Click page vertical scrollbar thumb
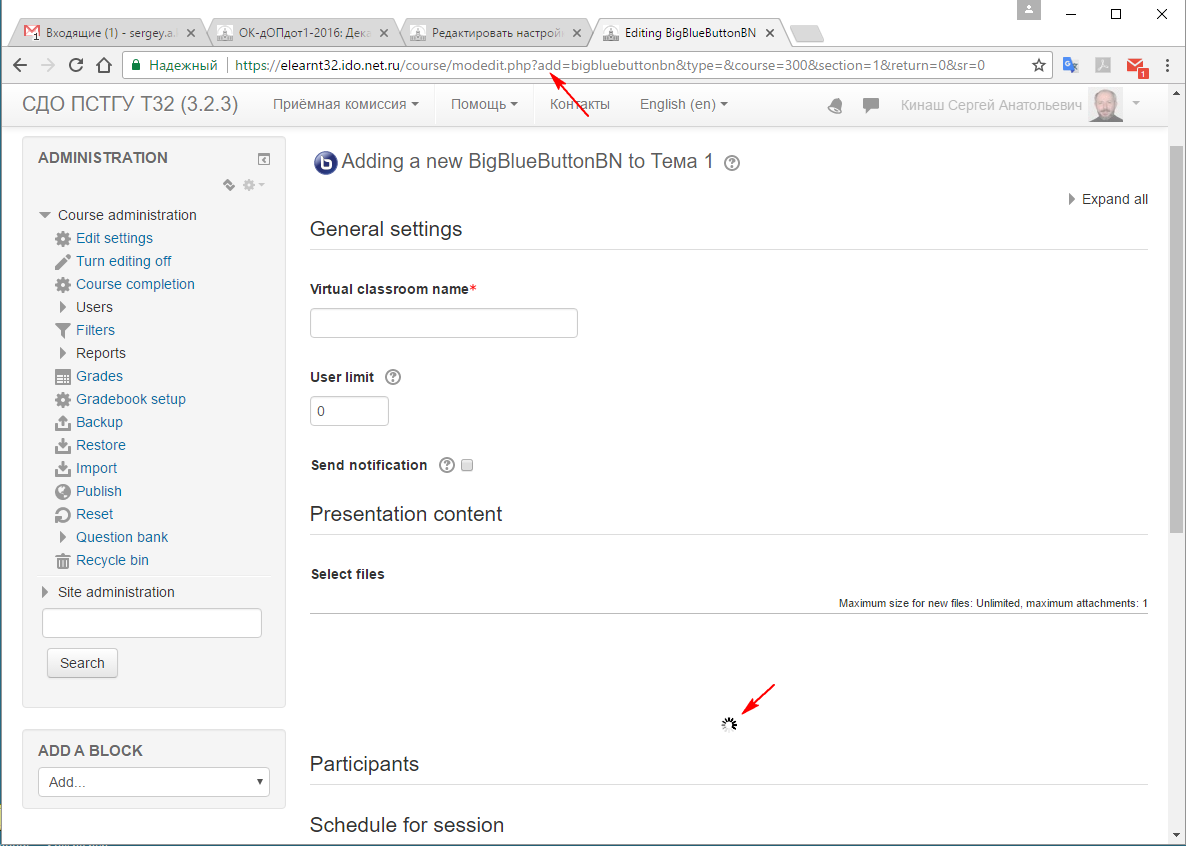Image resolution: width=1186 pixels, height=846 pixels. 1176,339
